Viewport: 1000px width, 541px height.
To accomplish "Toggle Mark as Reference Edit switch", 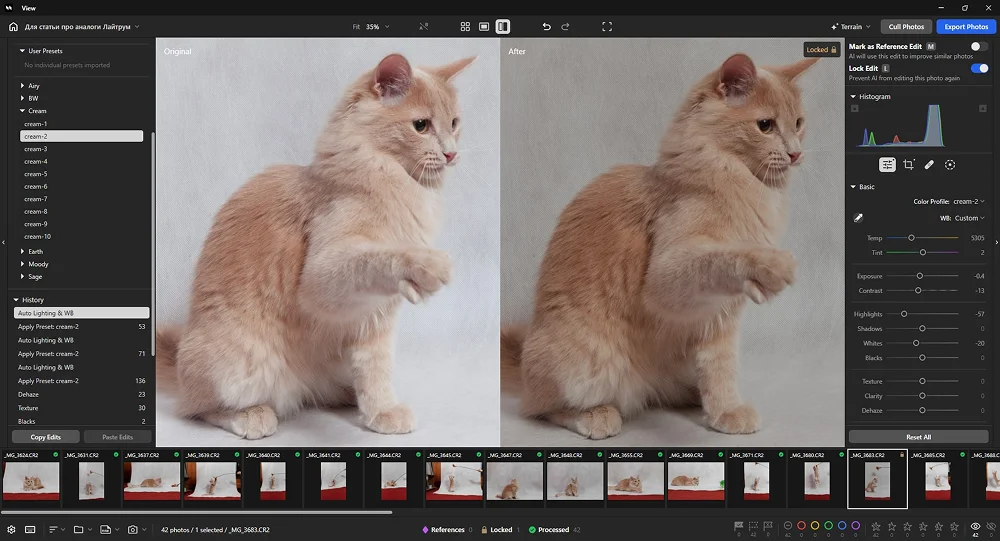I will tap(978, 46).
